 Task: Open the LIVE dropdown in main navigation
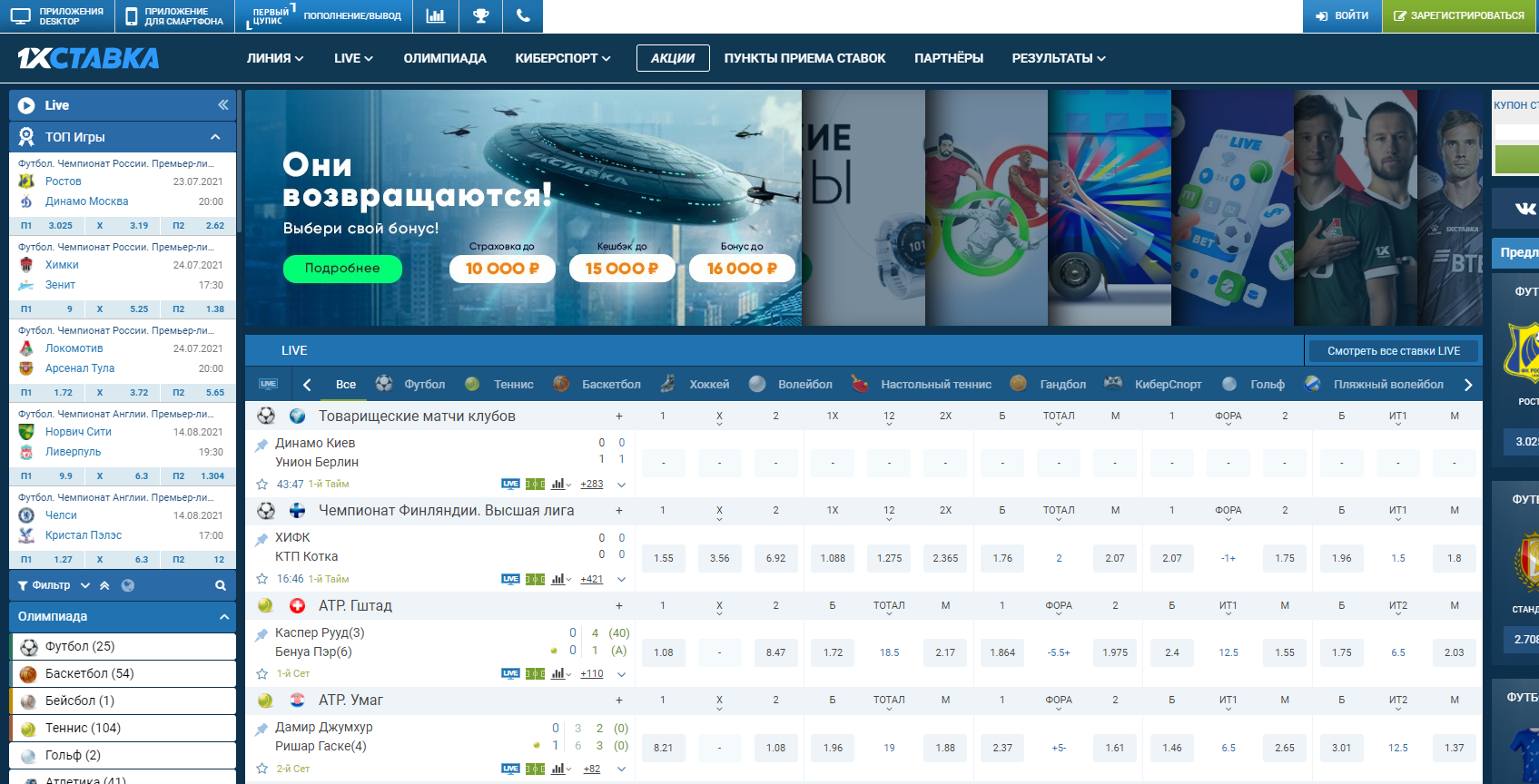click(x=353, y=58)
